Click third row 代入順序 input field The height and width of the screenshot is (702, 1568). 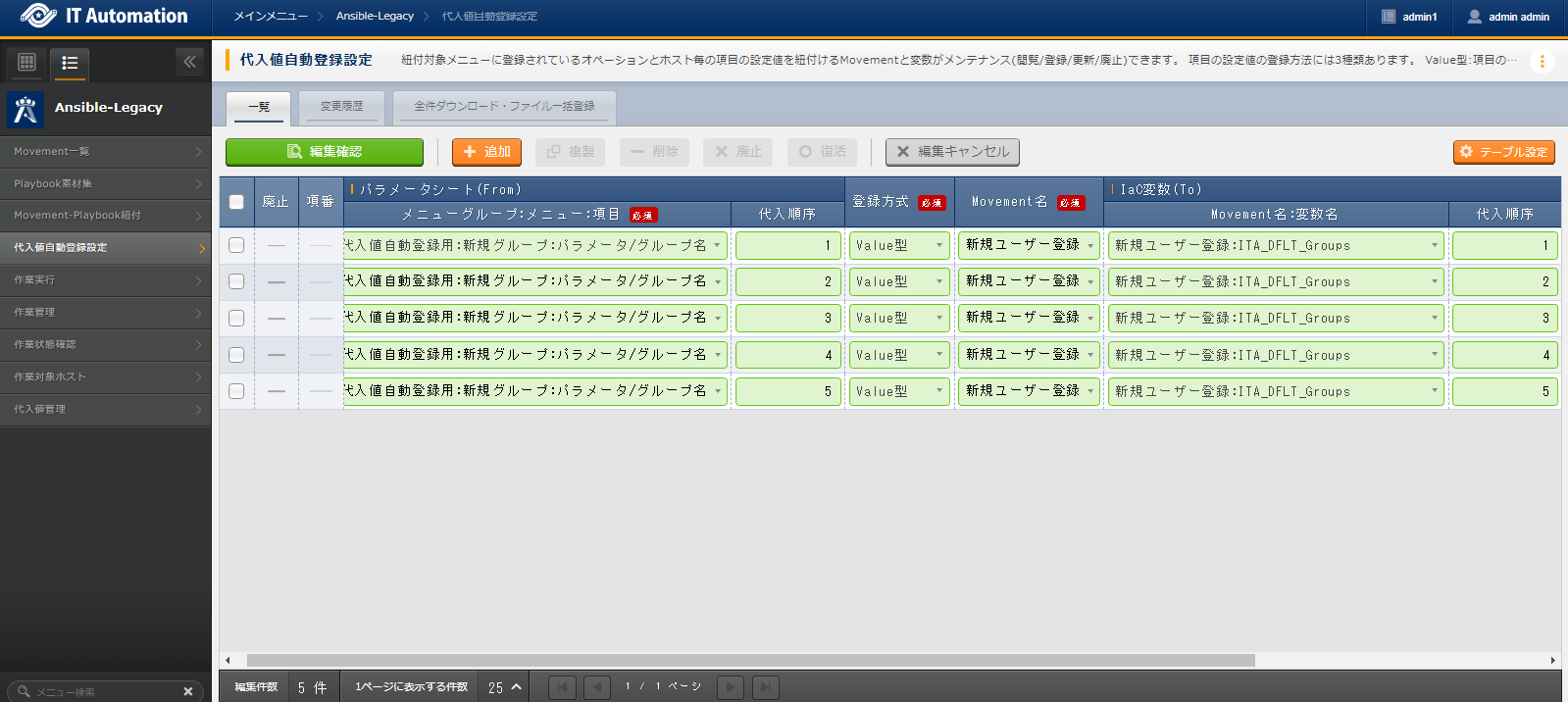coord(787,318)
